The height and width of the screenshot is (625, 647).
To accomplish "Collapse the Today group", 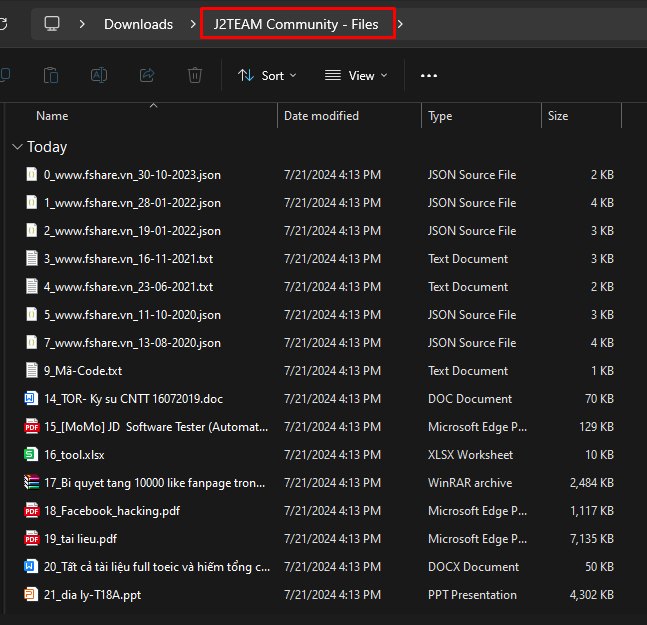I will pyautogui.click(x=17, y=147).
